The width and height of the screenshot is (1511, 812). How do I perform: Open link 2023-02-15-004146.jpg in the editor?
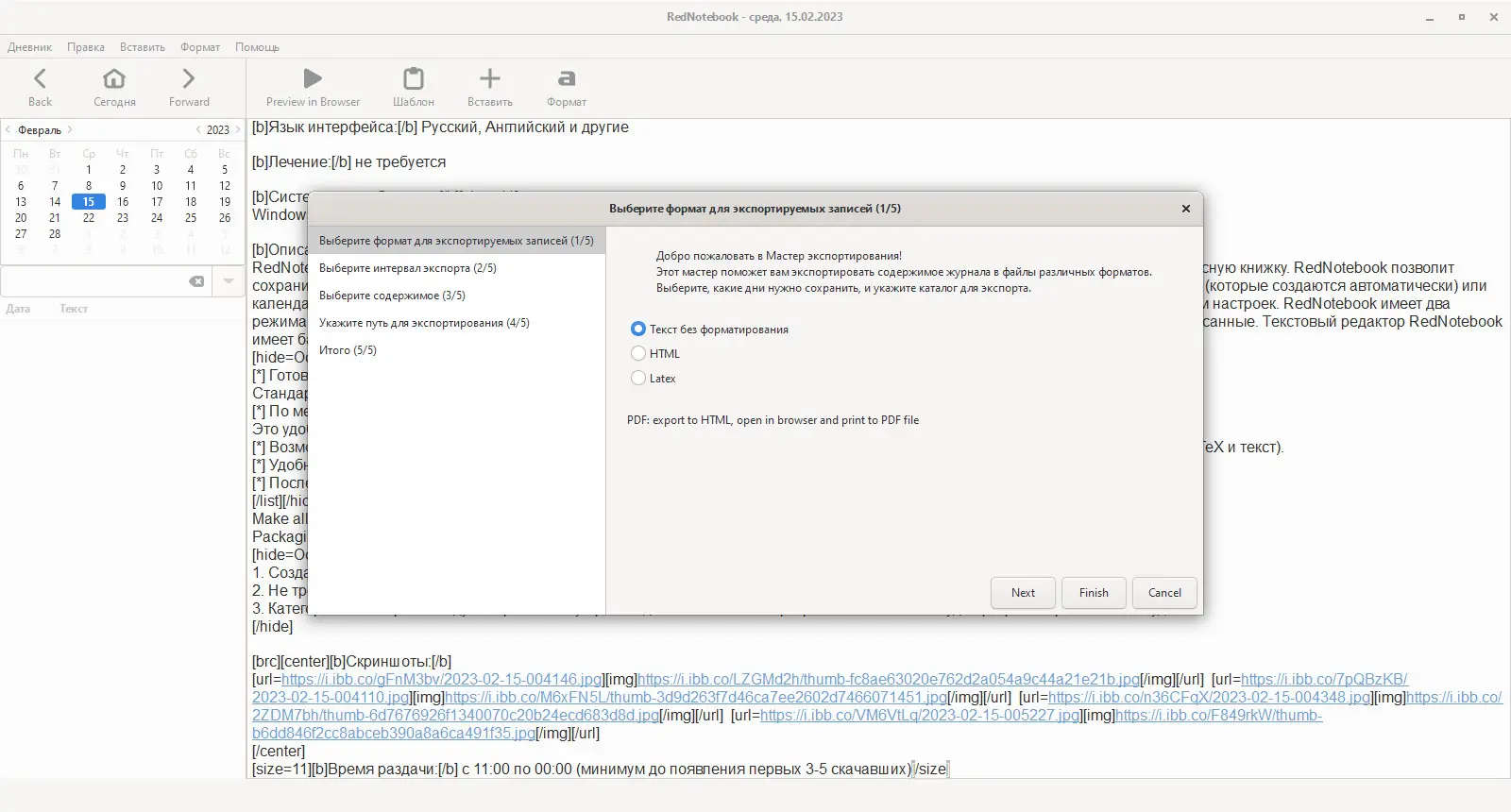pyautogui.click(x=442, y=679)
